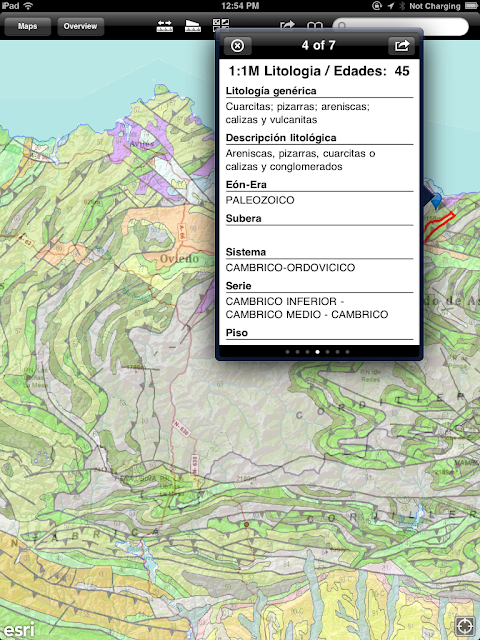Tap the '4 of 7' popup title
The width and height of the screenshot is (480, 640).
click(319, 45)
